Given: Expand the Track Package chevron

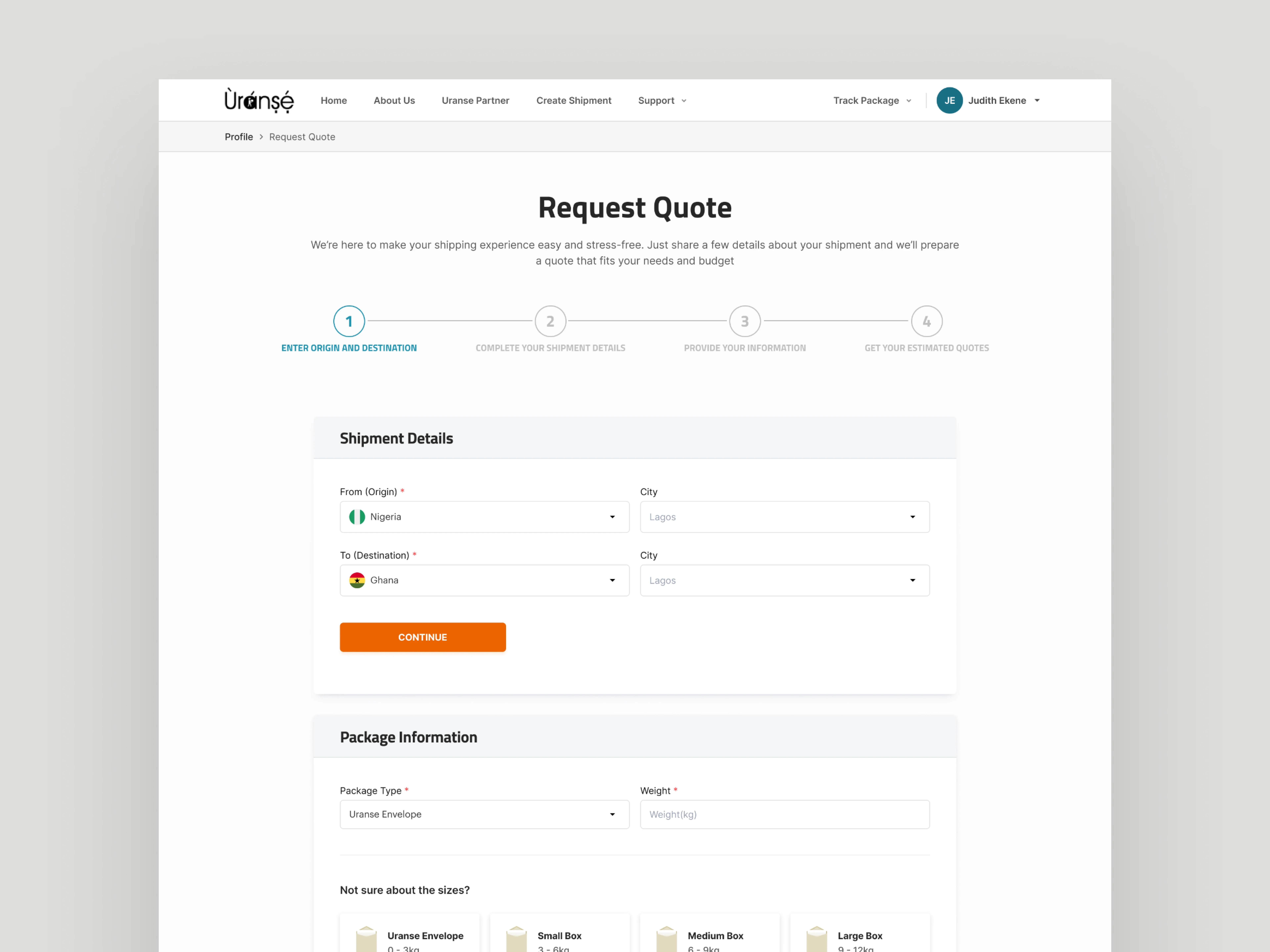Looking at the screenshot, I should (x=909, y=101).
